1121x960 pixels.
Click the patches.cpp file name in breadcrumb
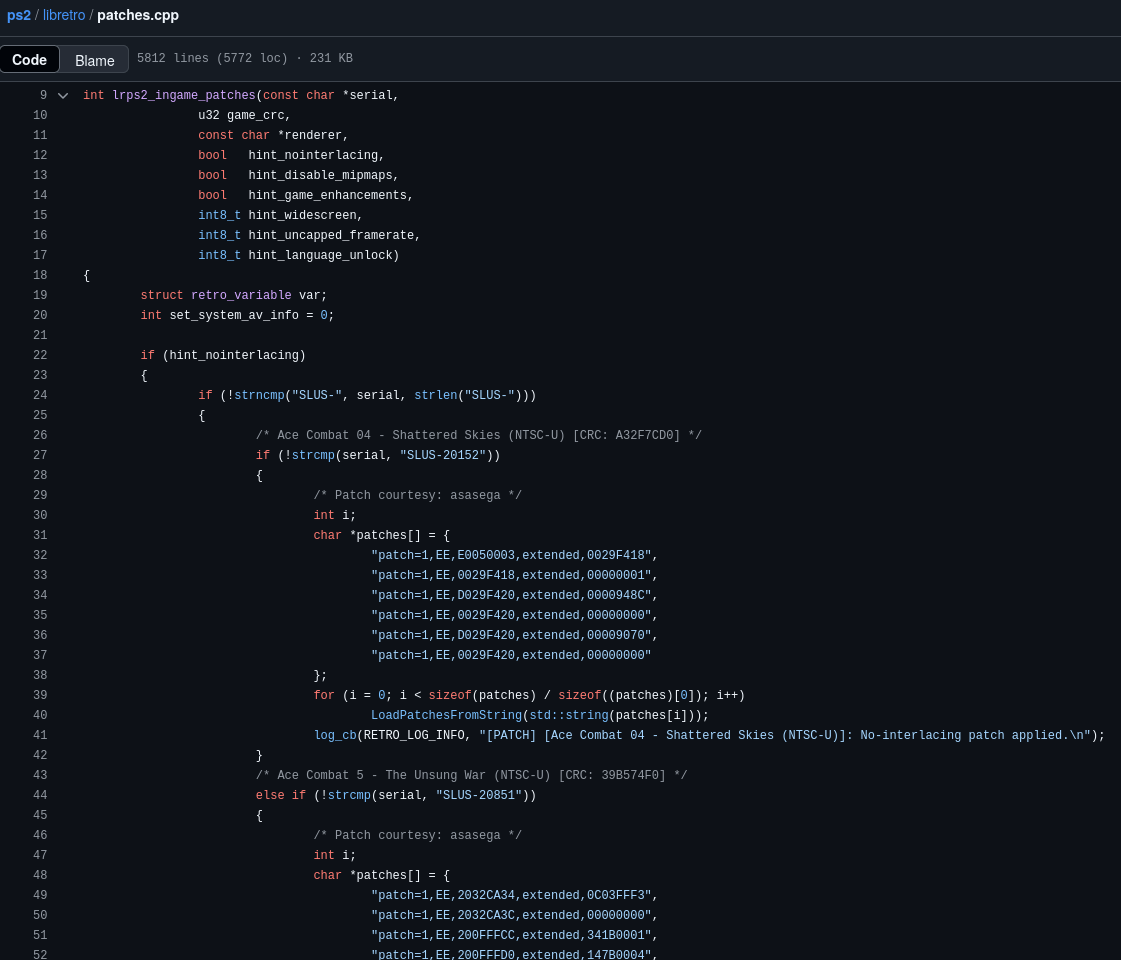(x=138, y=15)
